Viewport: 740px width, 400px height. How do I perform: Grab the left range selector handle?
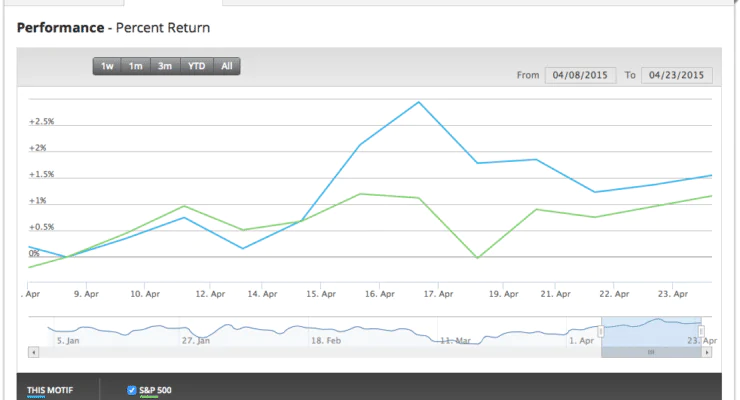[x=601, y=331]
